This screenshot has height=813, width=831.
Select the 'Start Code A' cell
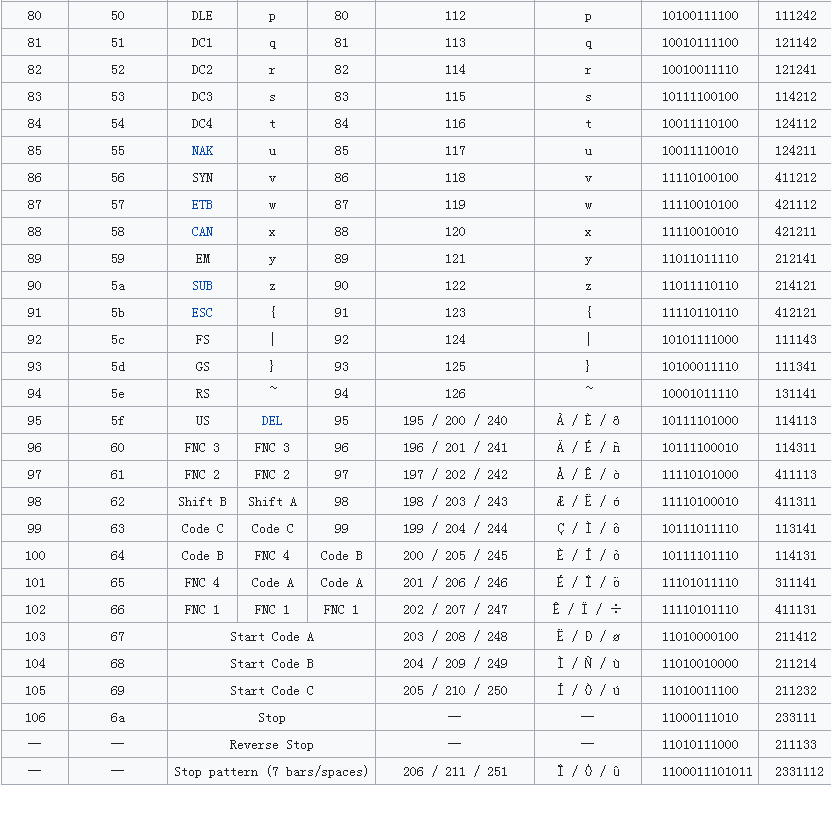click(271, 637)
